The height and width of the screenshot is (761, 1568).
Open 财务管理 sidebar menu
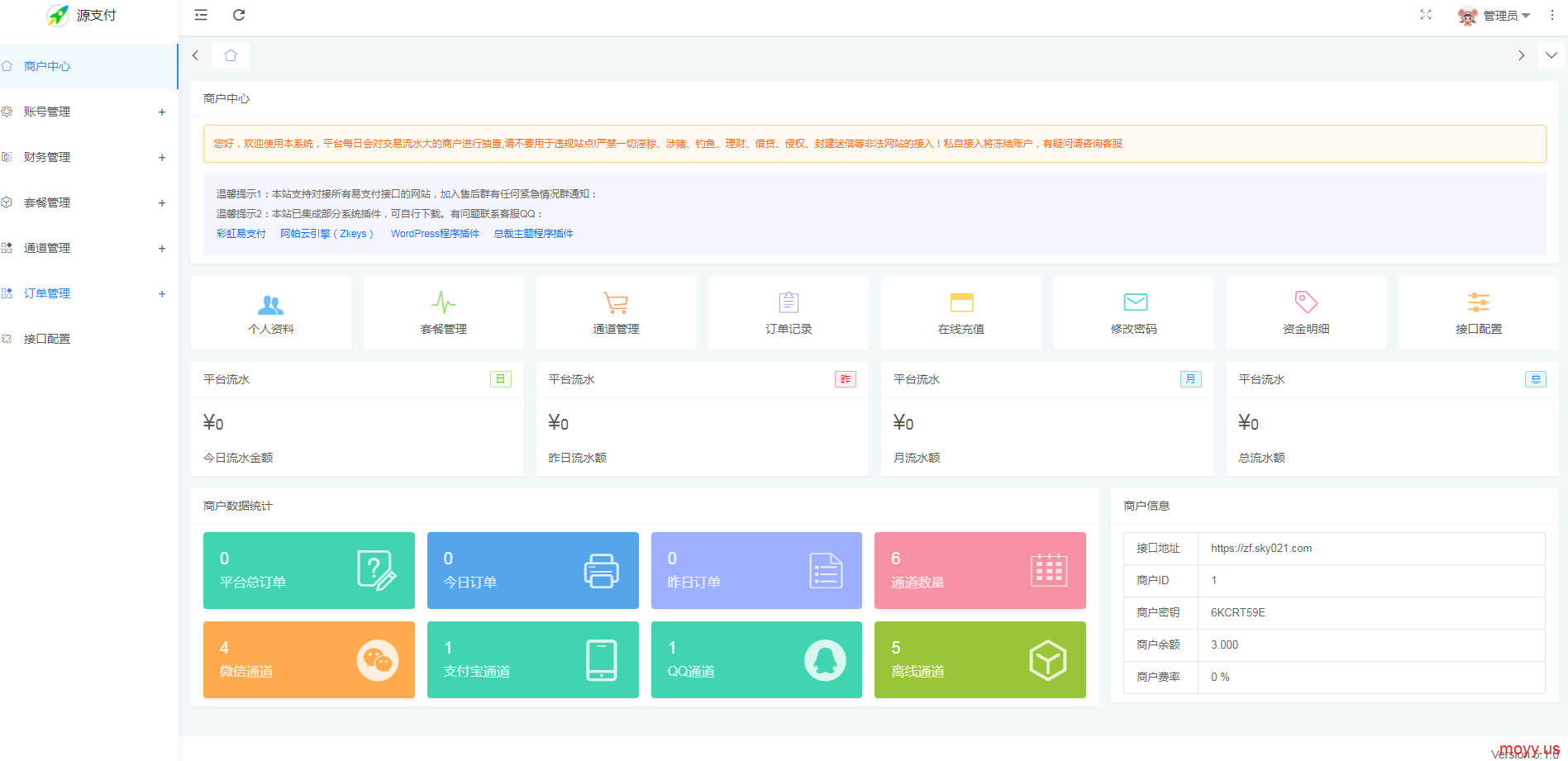[x=88, y=157]
